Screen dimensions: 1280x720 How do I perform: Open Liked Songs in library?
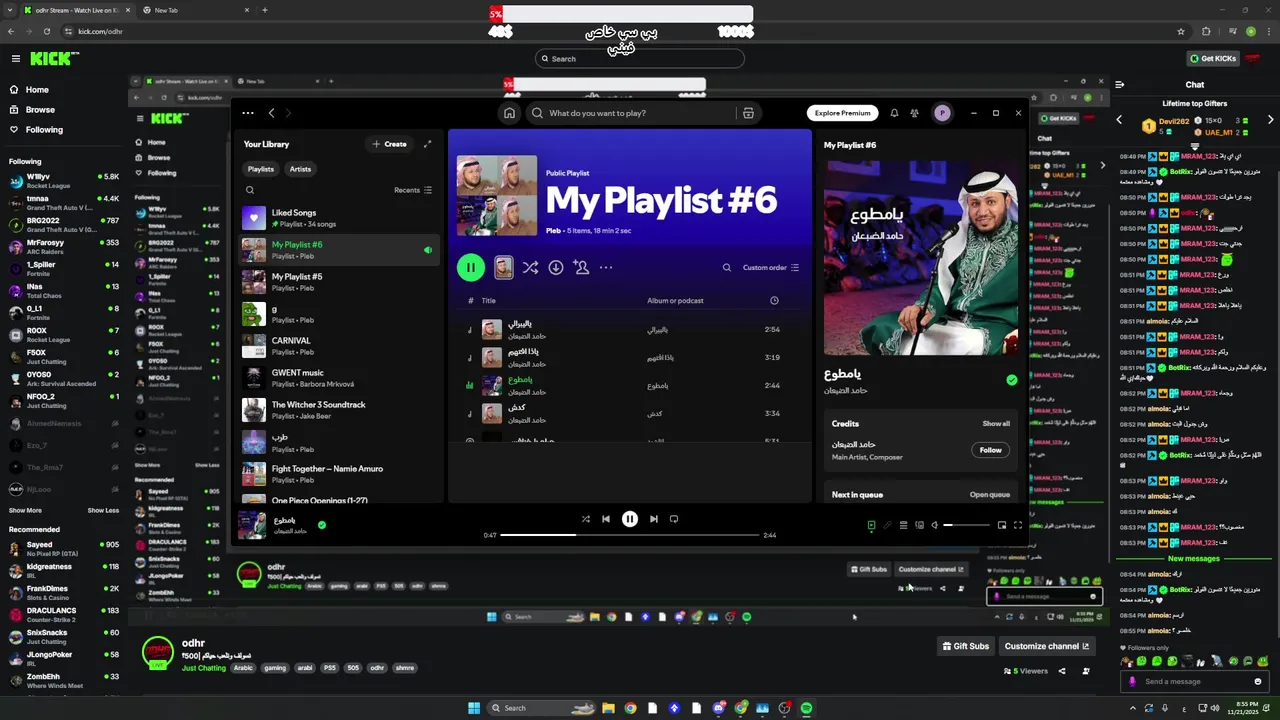coord(339,217)
